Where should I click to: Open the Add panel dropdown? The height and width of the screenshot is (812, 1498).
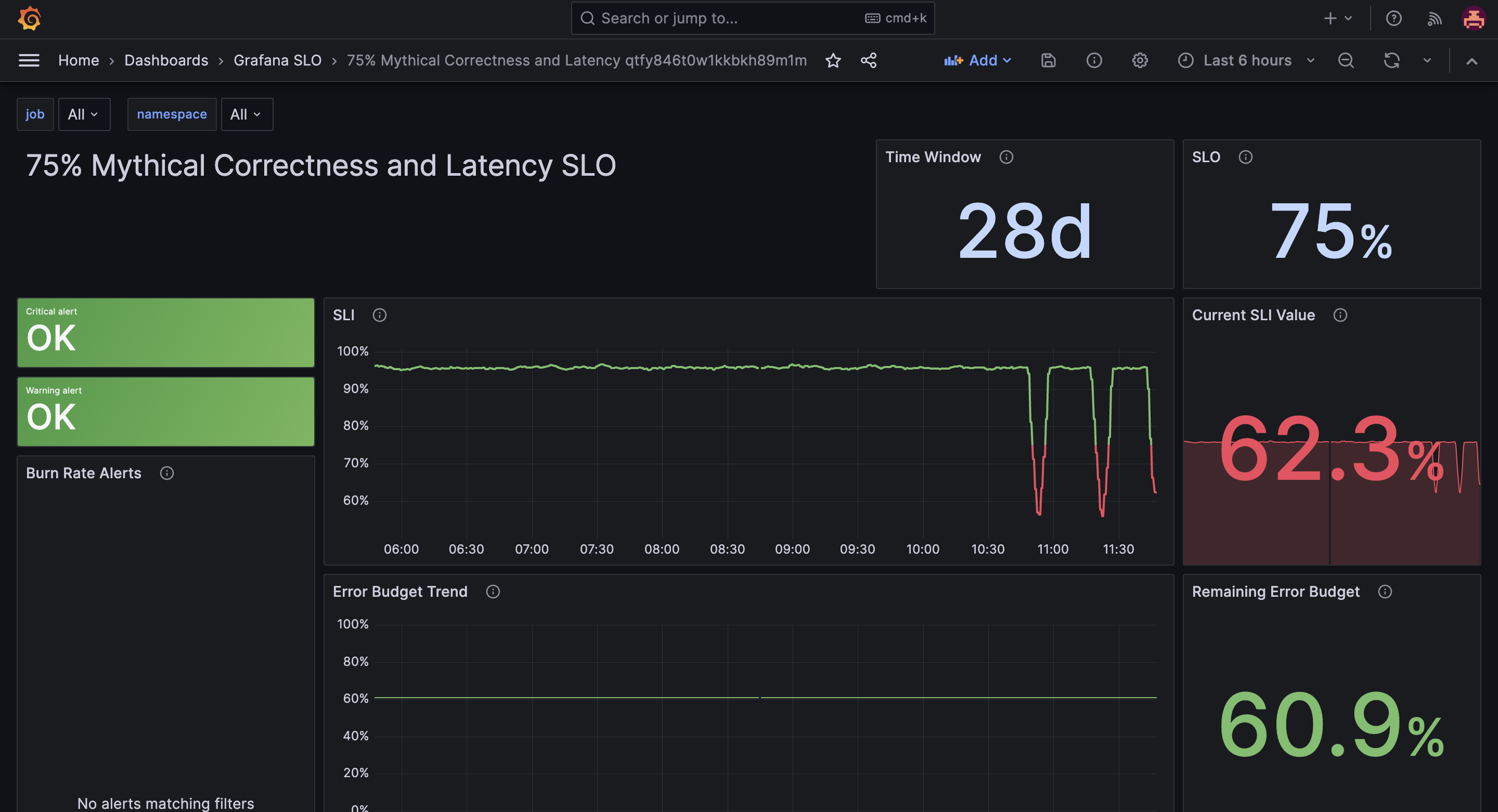(x=979, y=60)
